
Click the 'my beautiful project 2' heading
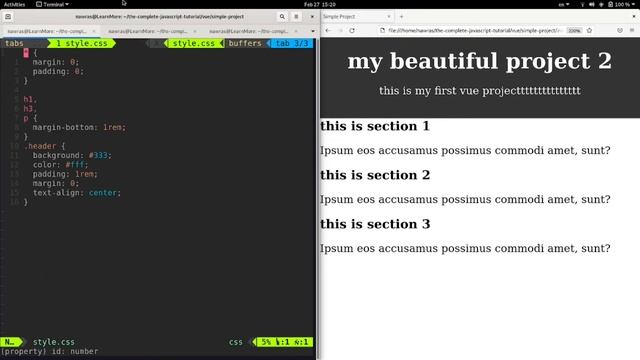coord(480,61)
